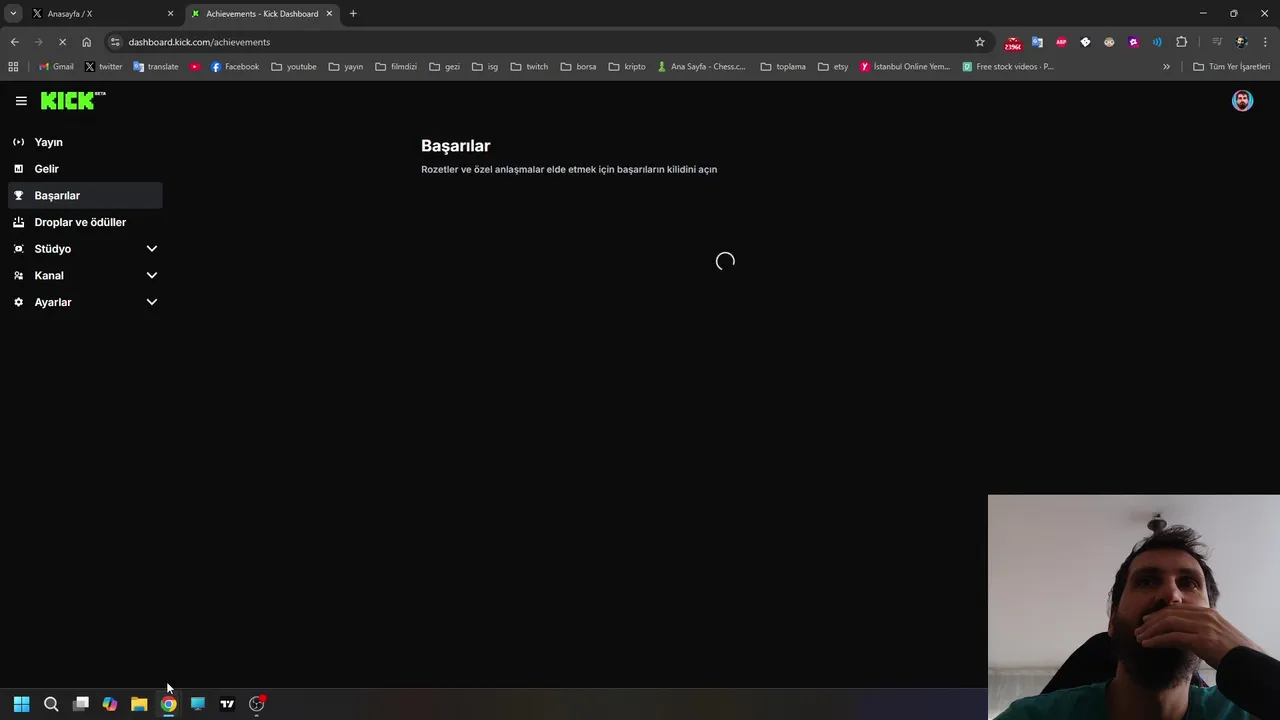Expand the Ayarlar chevron
Screen dimensions: 1280x720
(x=152, y=302)
